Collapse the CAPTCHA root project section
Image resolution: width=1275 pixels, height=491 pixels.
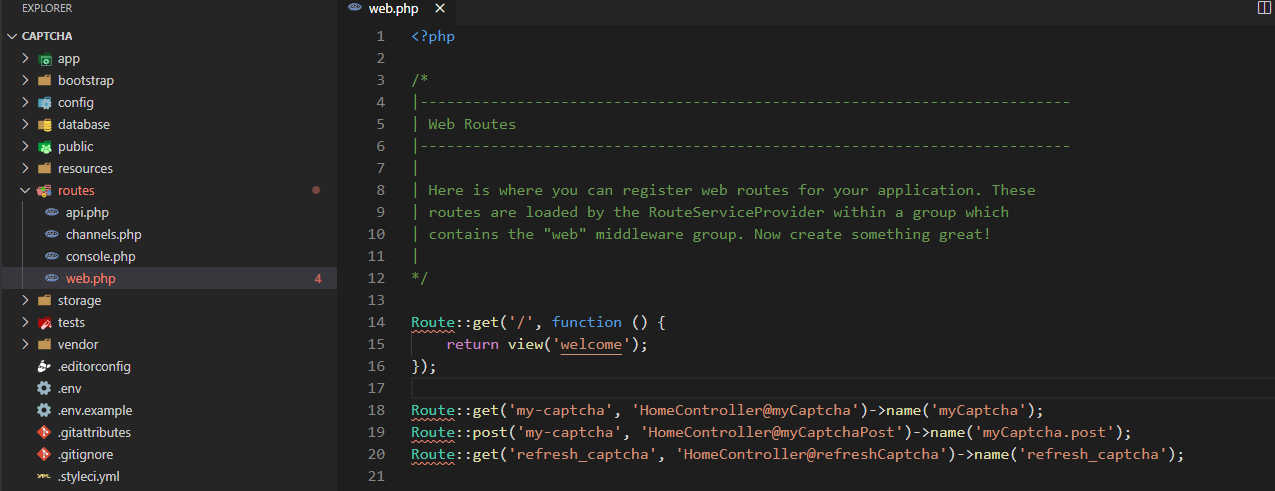(12, 36)
